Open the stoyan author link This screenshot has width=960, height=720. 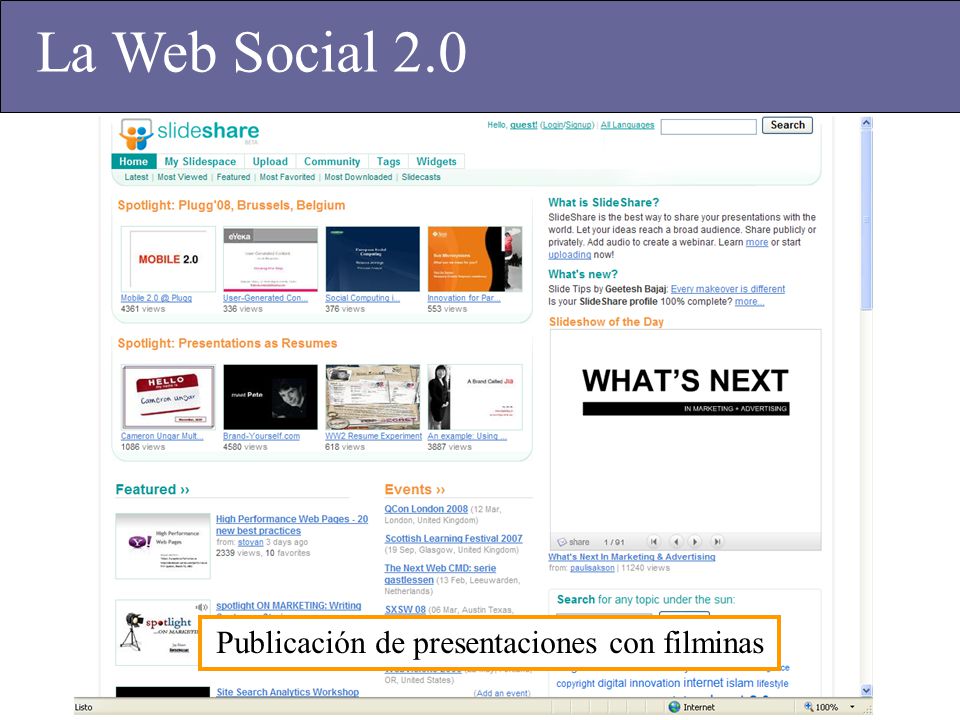pyautogui.click(x=250, y=542)
